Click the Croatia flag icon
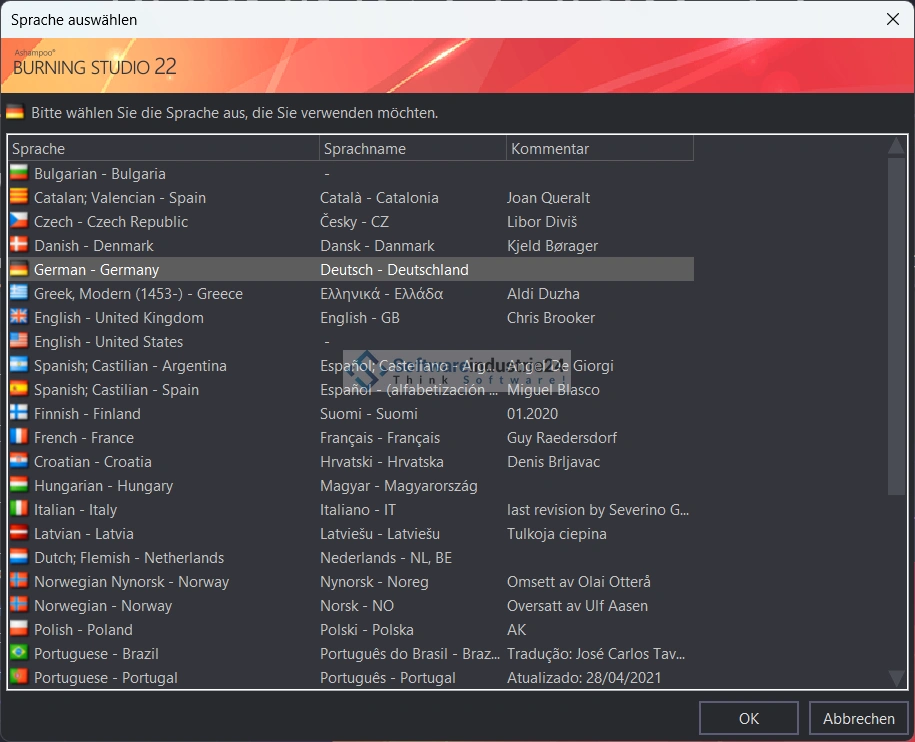The image size is (915, 742). 18,462
